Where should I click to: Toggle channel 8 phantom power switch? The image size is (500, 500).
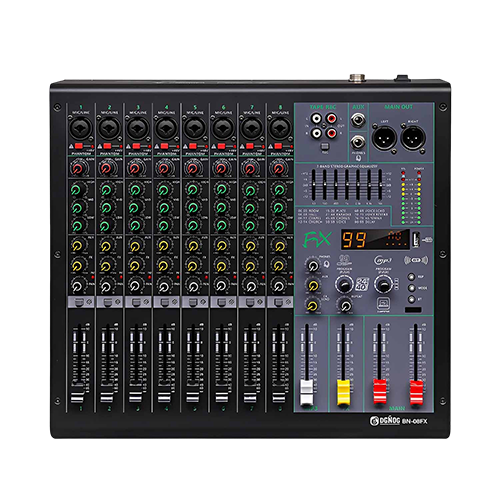click(x=278, y=146)
